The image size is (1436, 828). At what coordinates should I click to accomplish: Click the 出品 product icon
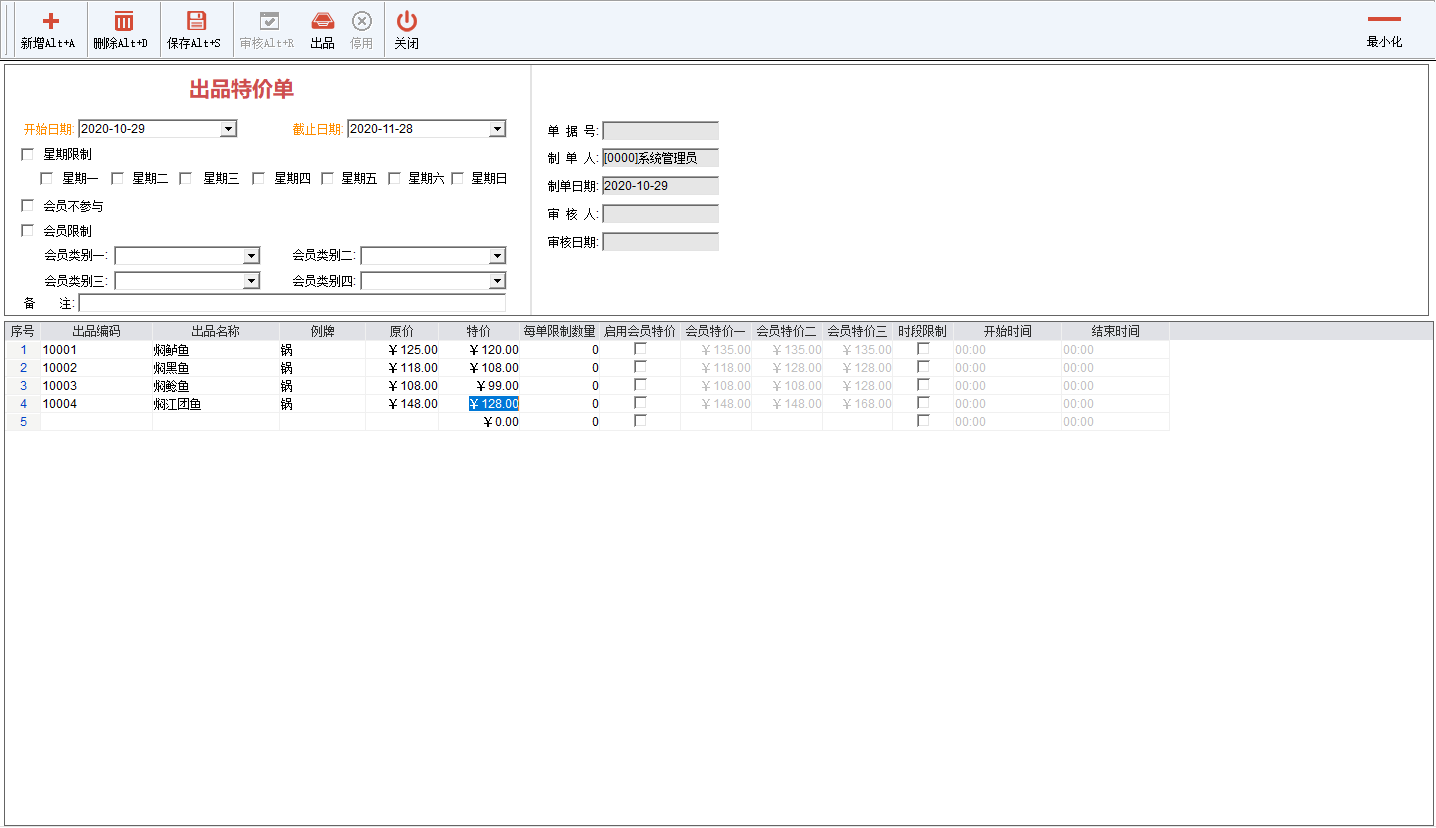[322, 21]
